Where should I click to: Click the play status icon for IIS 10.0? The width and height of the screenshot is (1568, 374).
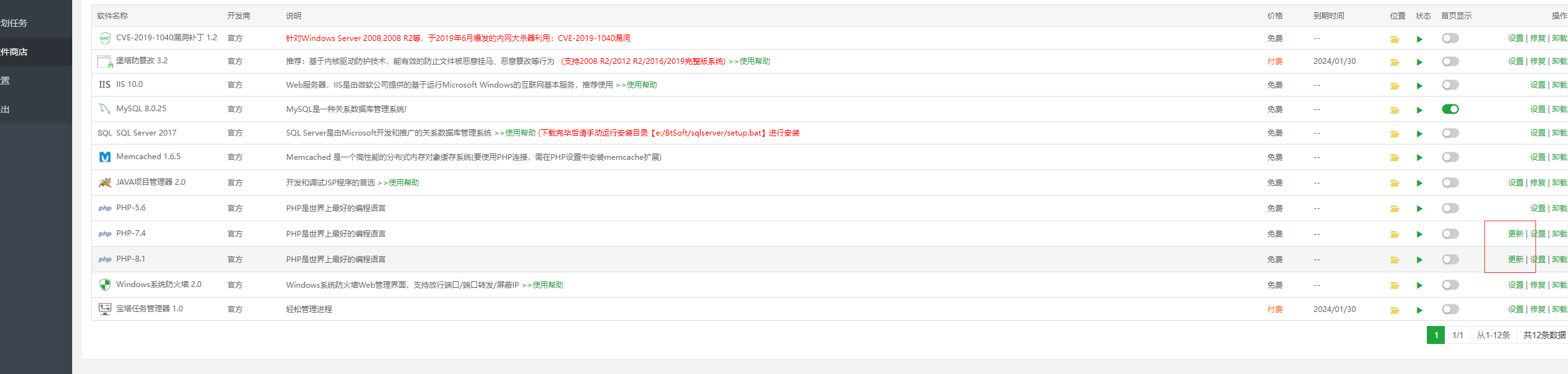(x=1419, y=86)
